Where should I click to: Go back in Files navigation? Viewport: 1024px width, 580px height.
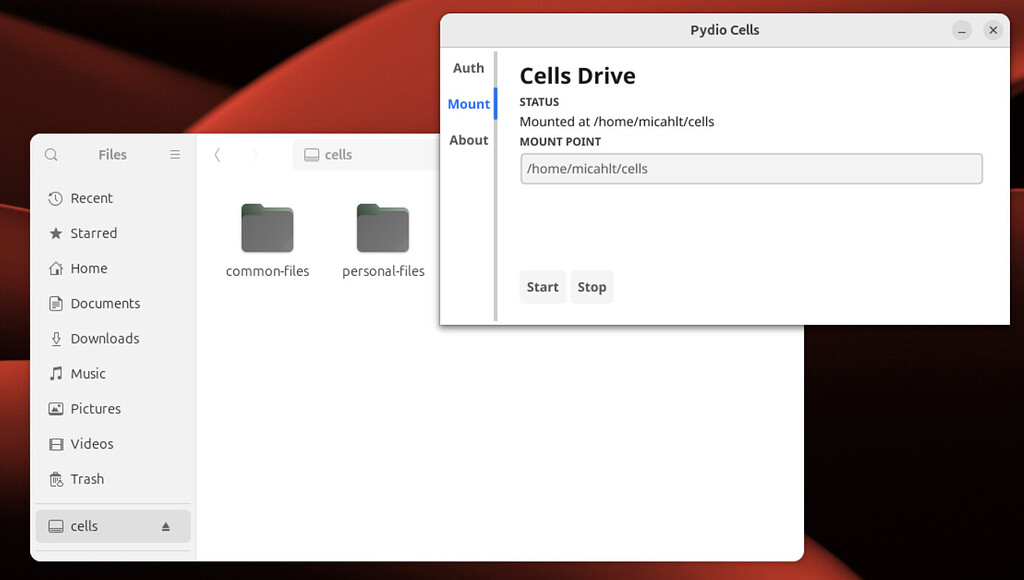pos(217,155)
